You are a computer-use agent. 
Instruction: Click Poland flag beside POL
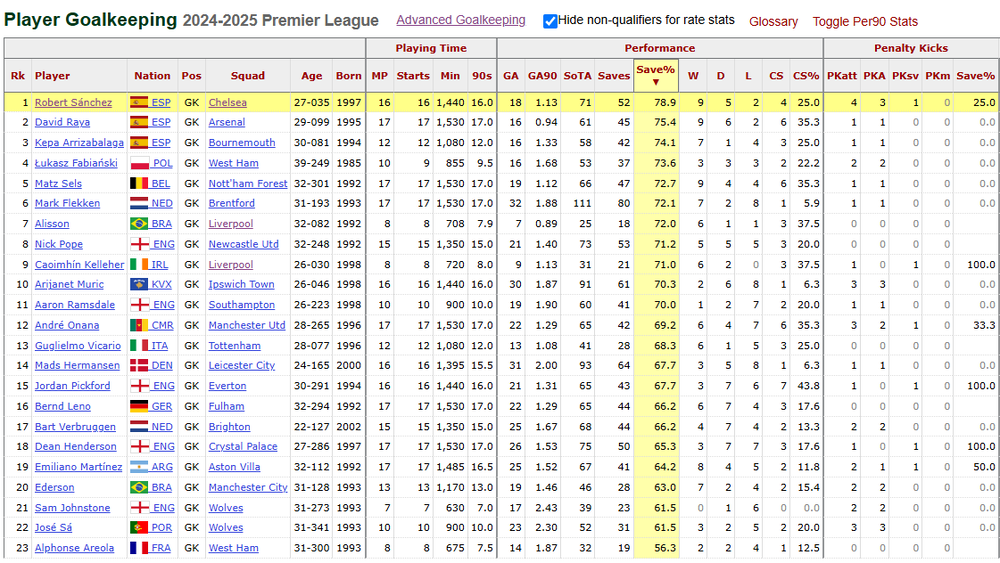pyautogui.click(x=139, y=163)
